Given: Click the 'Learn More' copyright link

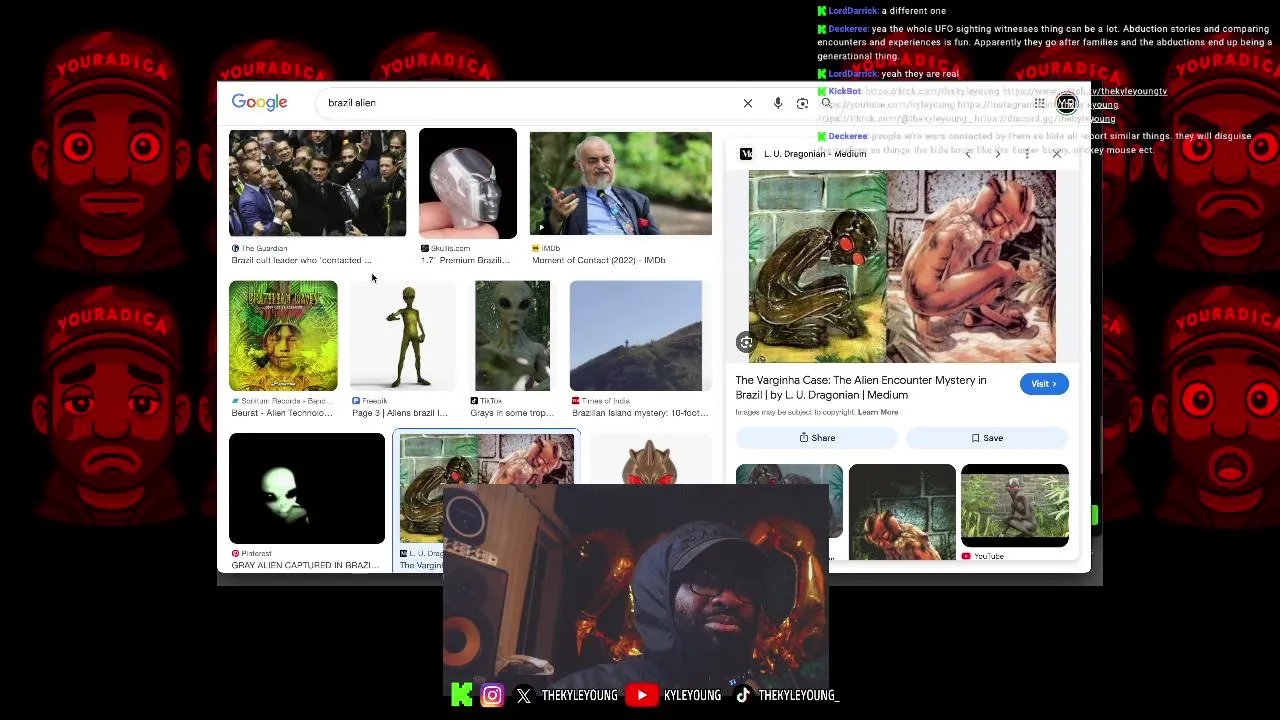Looking at the screenshot, I should point(878,412).
